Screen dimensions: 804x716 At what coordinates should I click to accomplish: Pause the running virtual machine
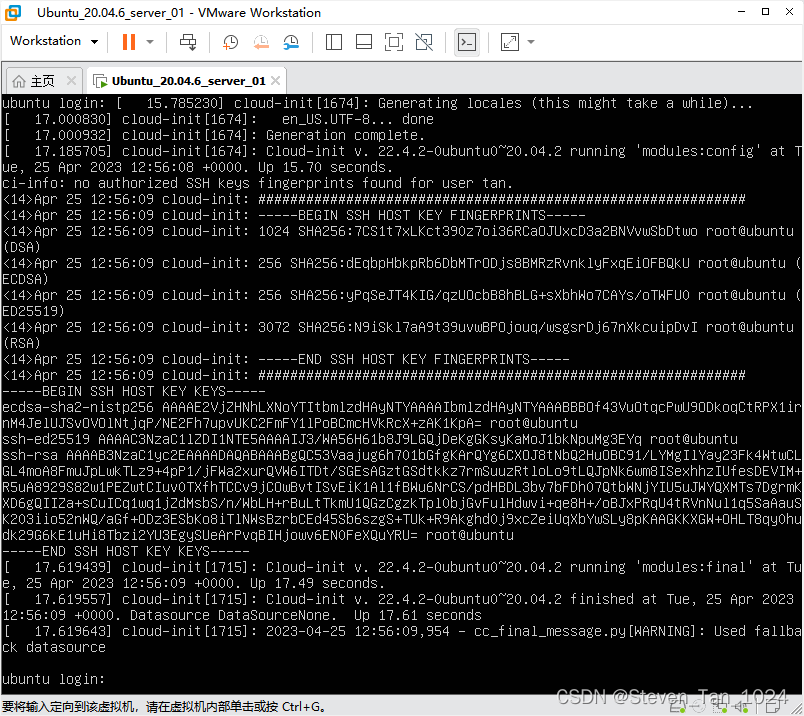click(x=129, y=42)
